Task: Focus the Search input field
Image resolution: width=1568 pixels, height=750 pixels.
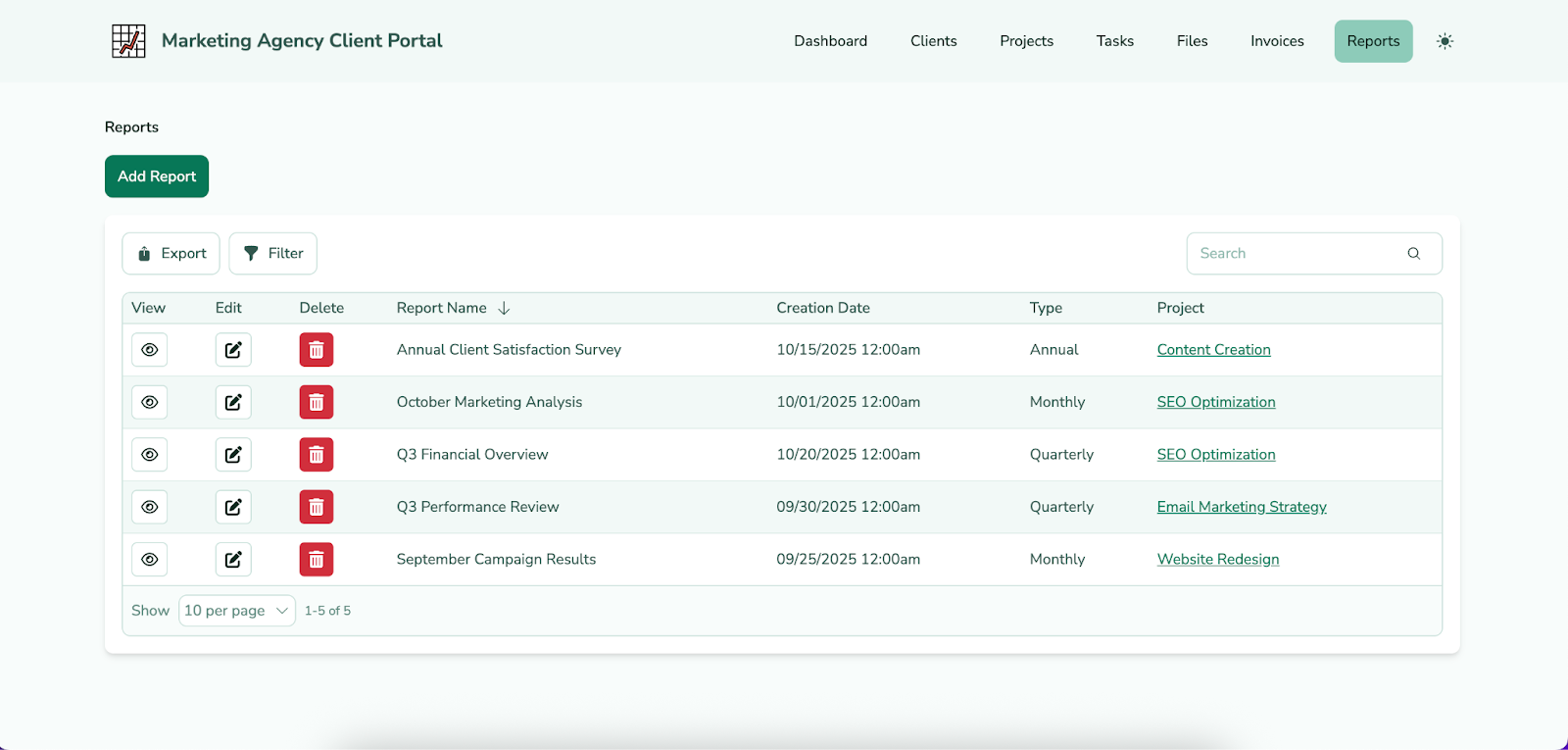Action: [1294, 254]
